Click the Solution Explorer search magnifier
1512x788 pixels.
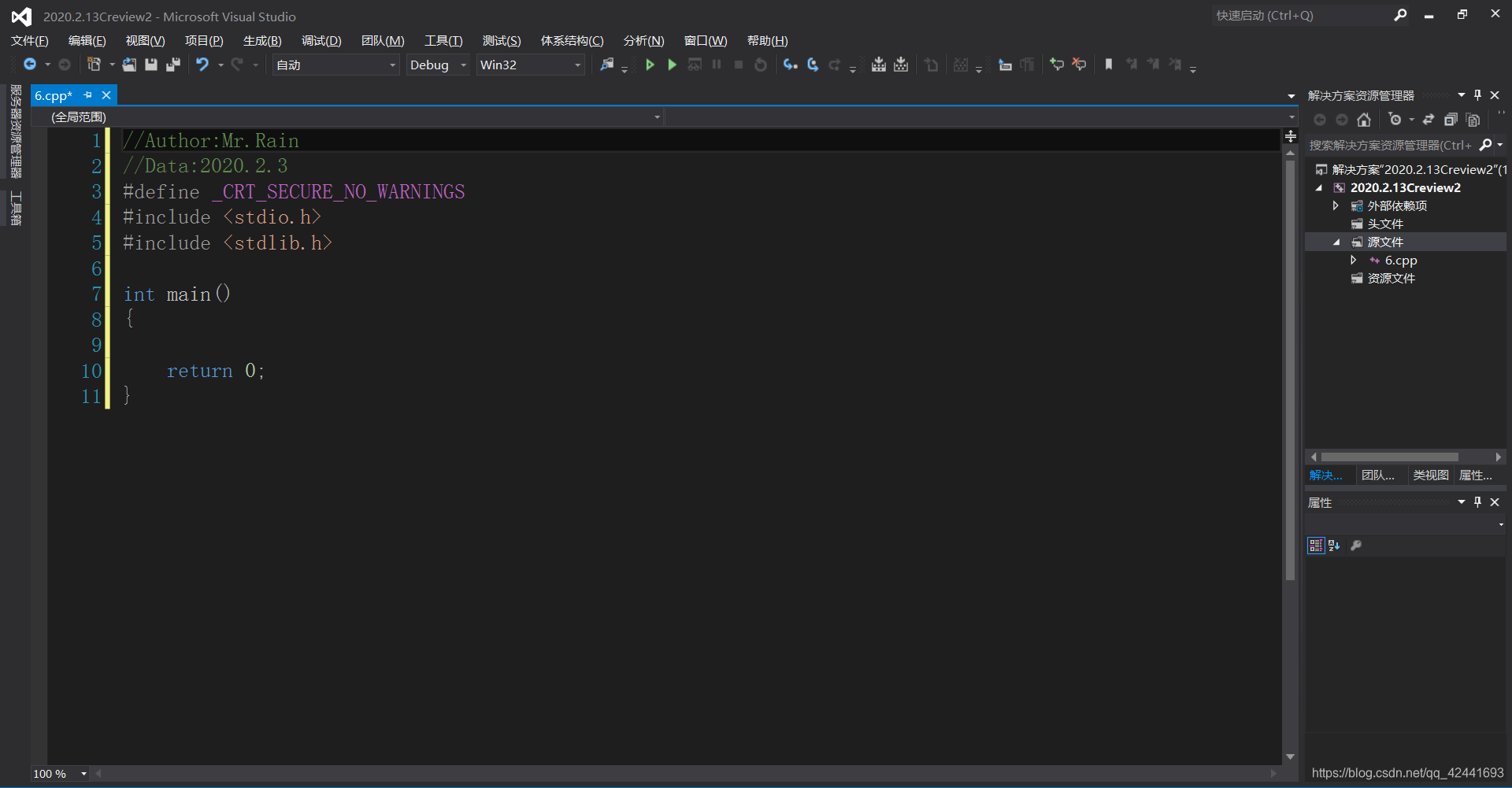[x=1486, y=145]
